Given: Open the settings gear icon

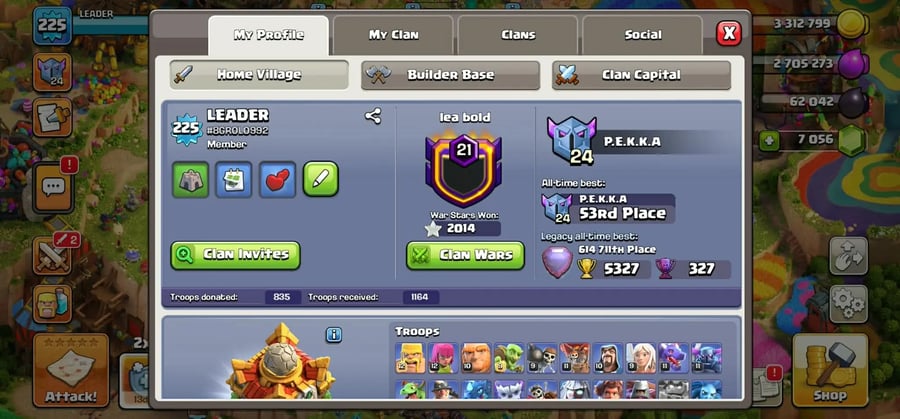Looking at the screenshot, I should point(848,304).
